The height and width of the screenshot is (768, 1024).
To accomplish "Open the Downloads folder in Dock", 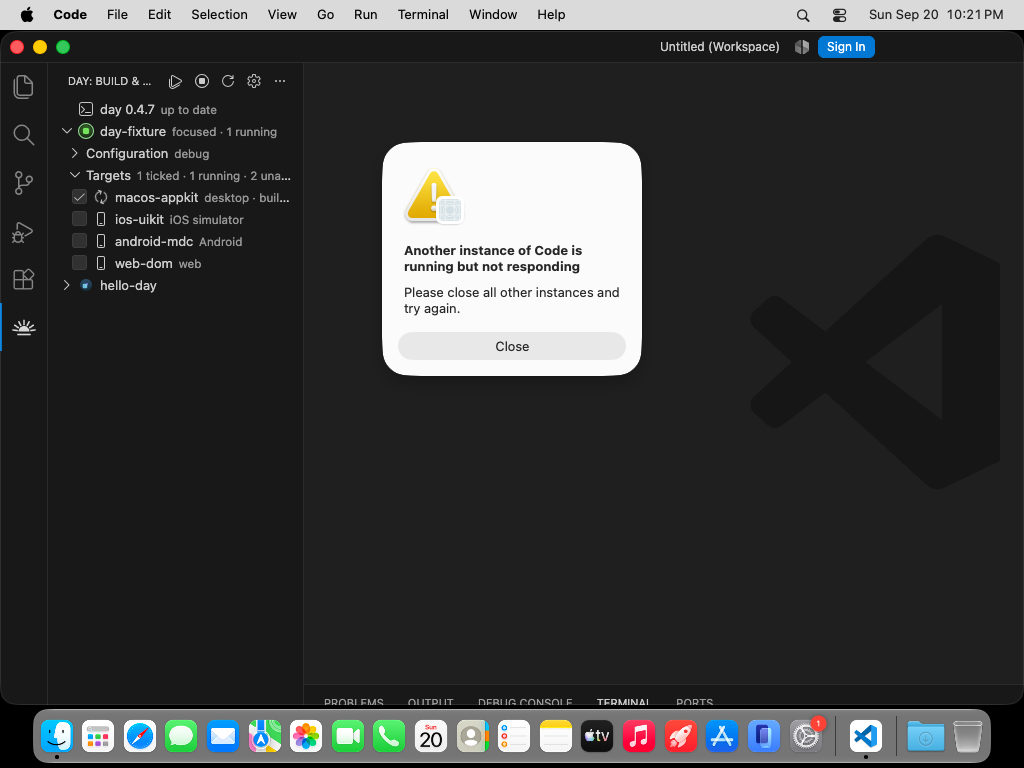I will pyautogui.click(x=925, y=737).
